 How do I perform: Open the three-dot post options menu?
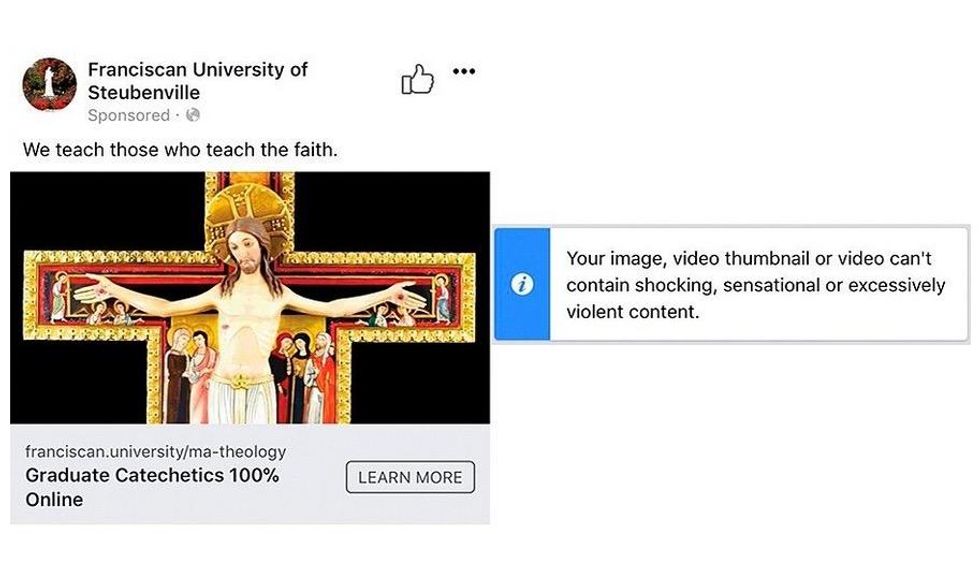pos(464,72)
